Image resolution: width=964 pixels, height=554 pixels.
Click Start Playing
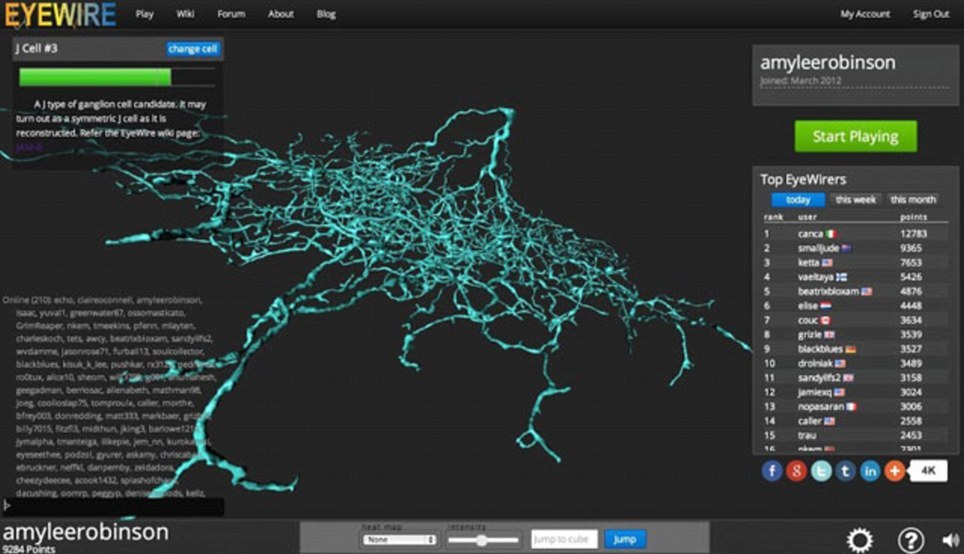coord(855,136)
